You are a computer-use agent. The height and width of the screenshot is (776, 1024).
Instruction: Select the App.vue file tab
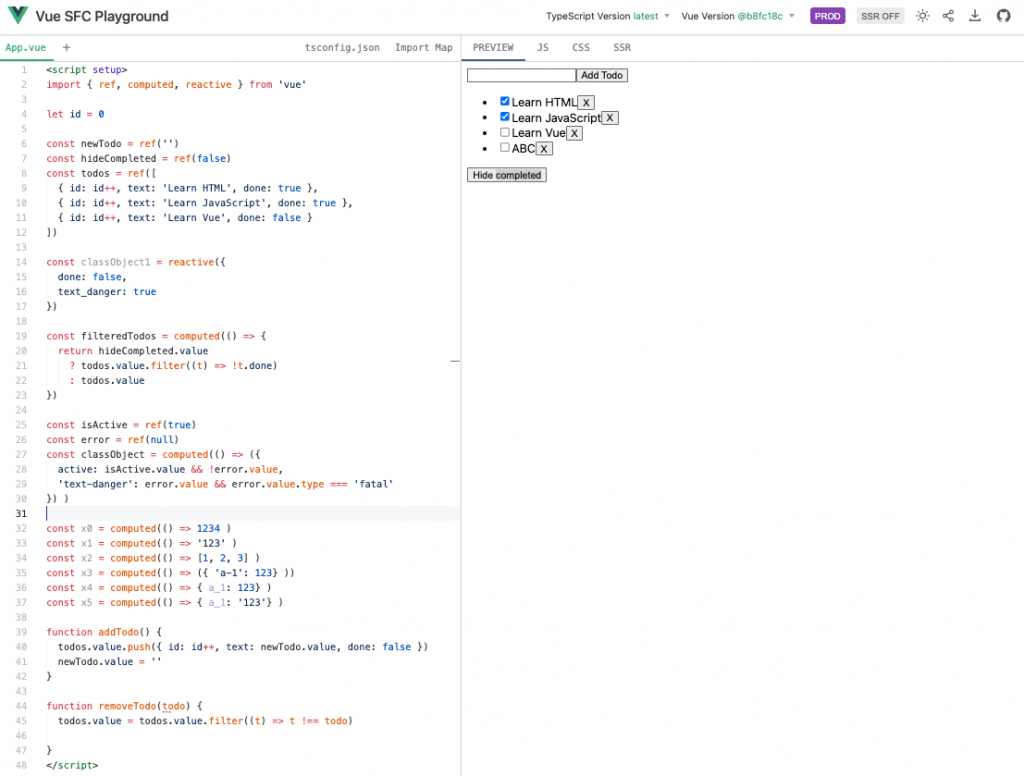pos(25,48)
